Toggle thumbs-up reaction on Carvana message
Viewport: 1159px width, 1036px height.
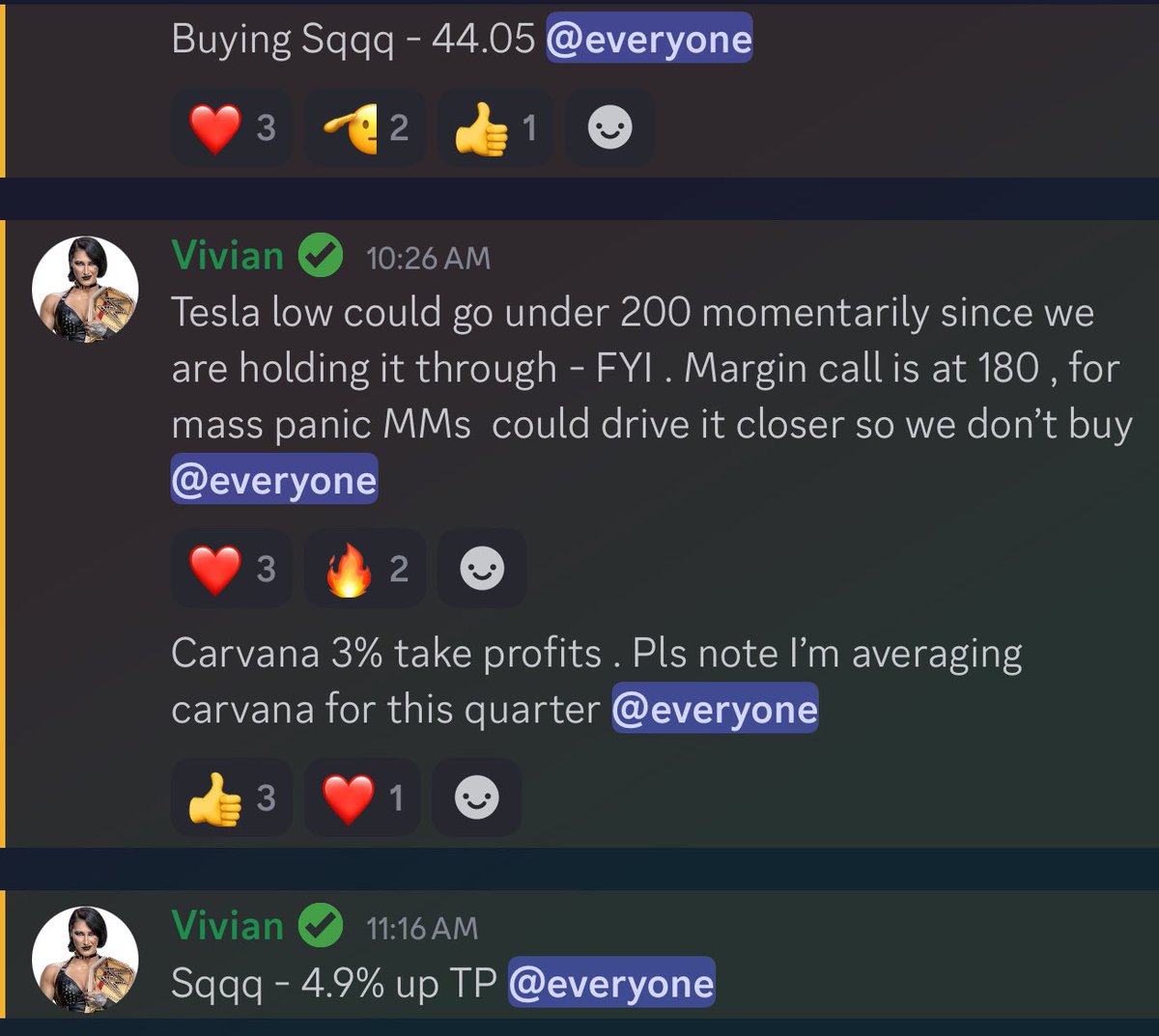[232, 798]
